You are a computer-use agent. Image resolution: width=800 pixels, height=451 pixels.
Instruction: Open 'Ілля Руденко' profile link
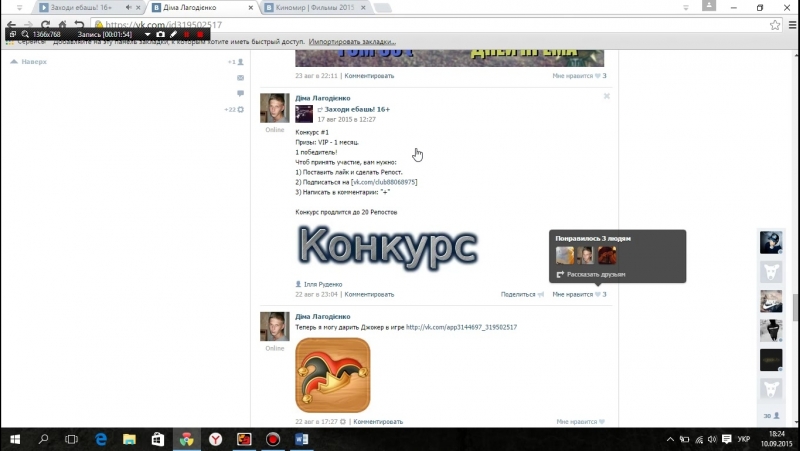point(323,284)
